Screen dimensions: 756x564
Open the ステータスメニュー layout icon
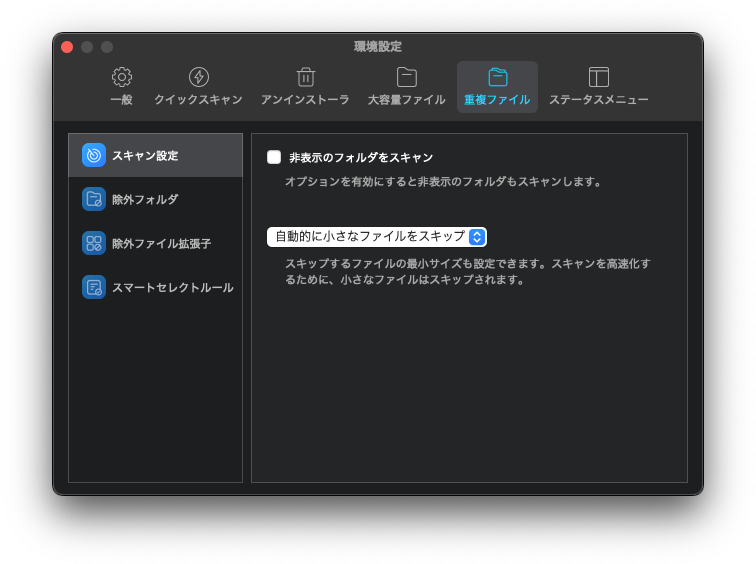click(598, 77)
